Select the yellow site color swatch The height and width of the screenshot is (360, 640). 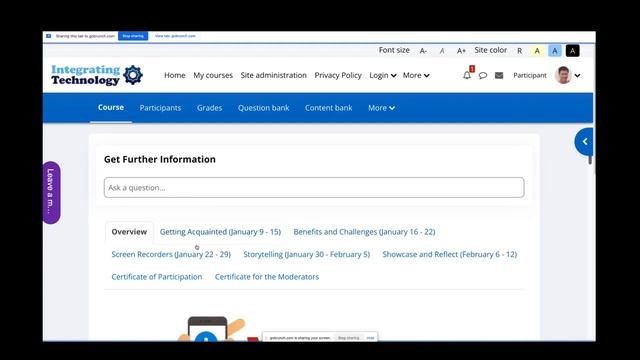tap(537, 51)
